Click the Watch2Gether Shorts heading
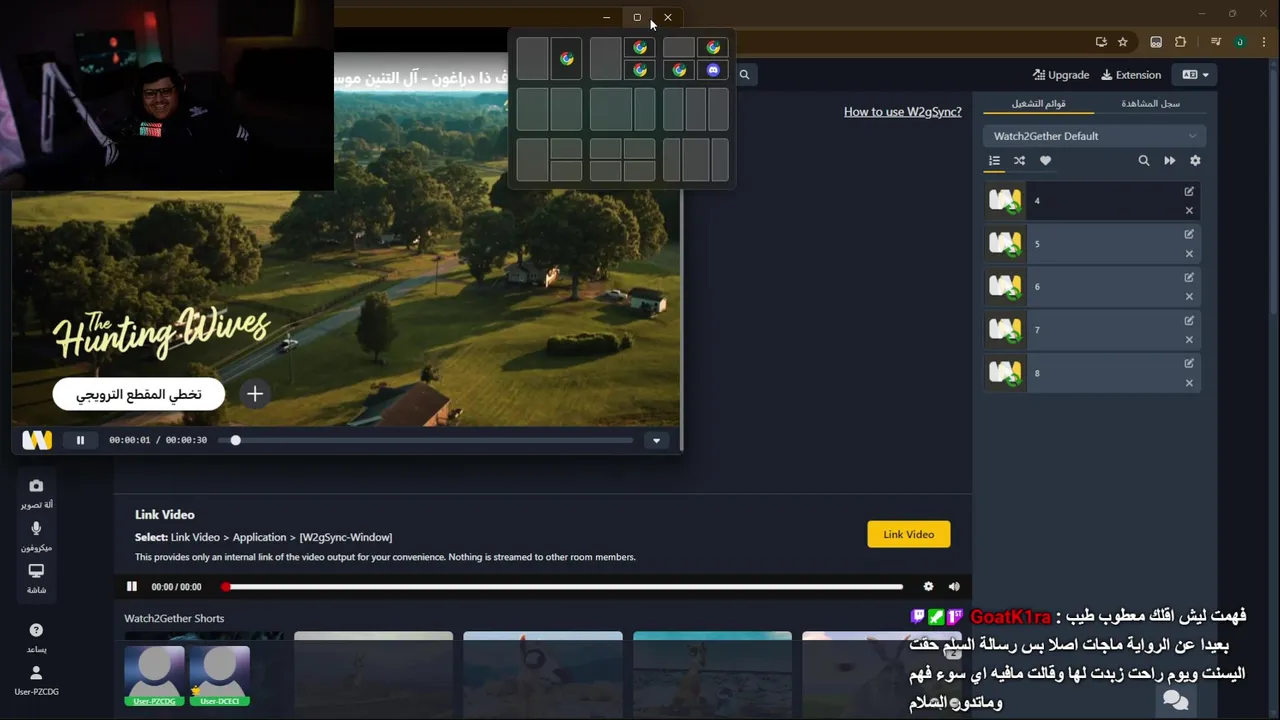Viewport: 1280px width, 720px height. tap(174, 618)
